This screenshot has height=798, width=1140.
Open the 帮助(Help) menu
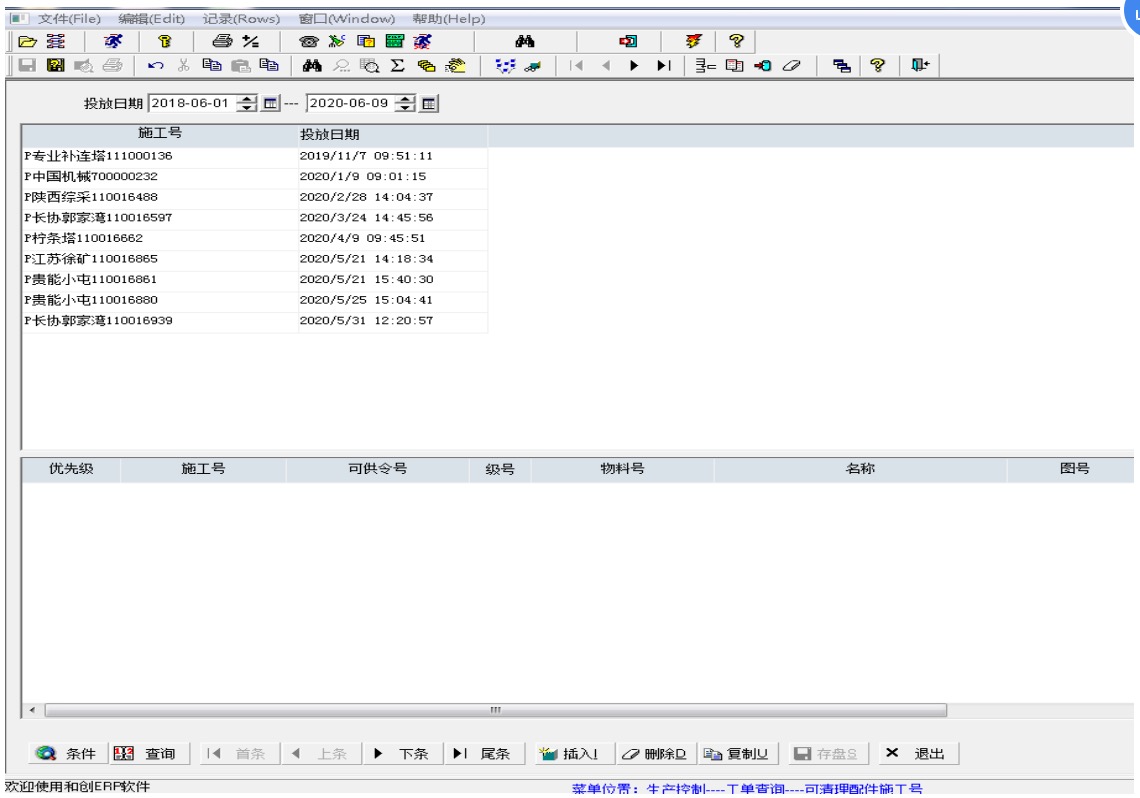[x=449, y=19]
